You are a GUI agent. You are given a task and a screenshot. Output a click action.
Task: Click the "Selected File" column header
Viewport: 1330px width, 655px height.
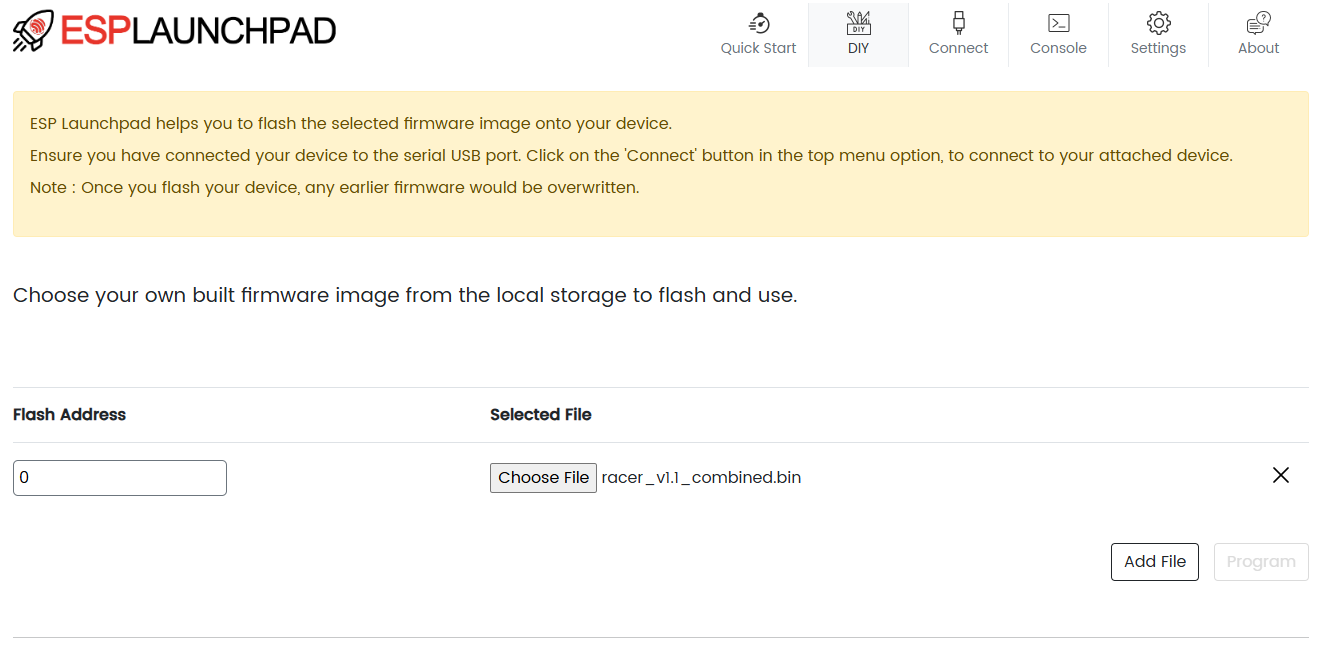coord(540,415)
